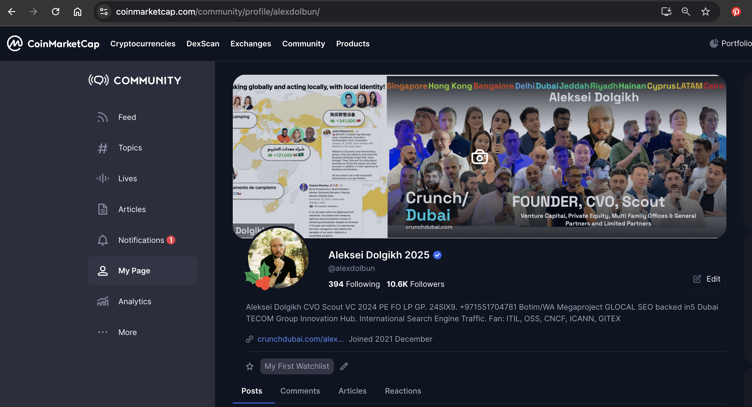Open the Products navigation menu
This screenshot has height=407, width=752.
pos(352,44)
